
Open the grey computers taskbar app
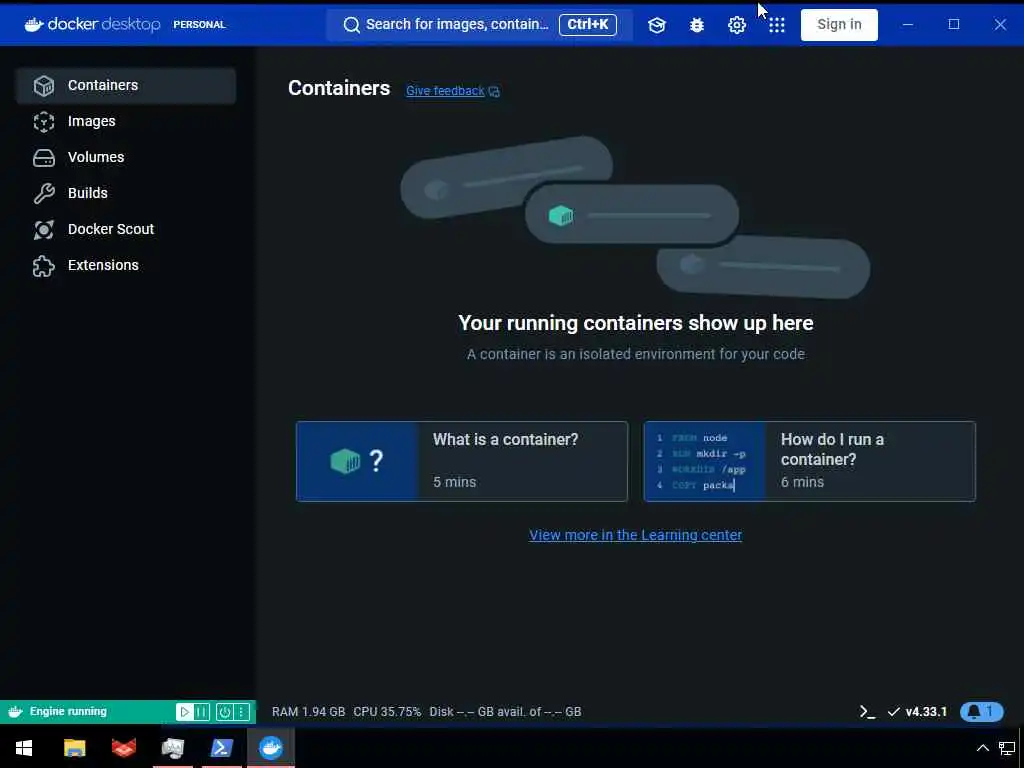pos(172,748)
